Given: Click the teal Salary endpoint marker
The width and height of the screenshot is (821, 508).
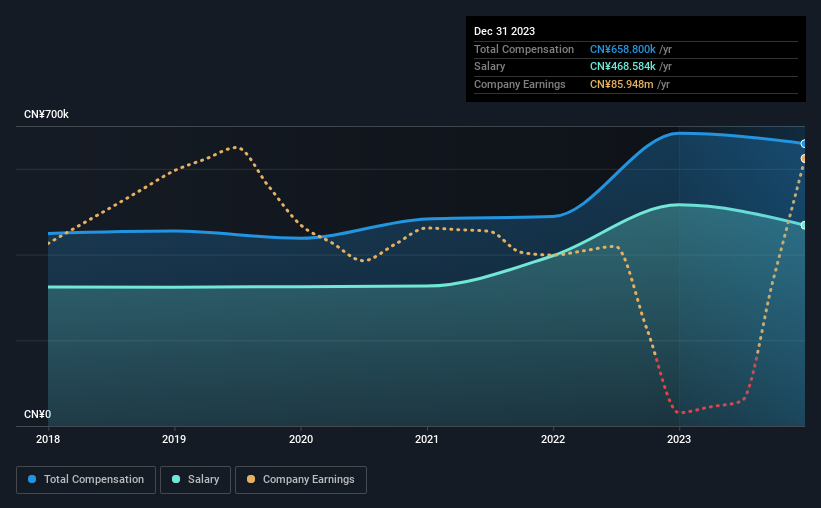Looking at the screenshot, I should (x=803, y=225).
